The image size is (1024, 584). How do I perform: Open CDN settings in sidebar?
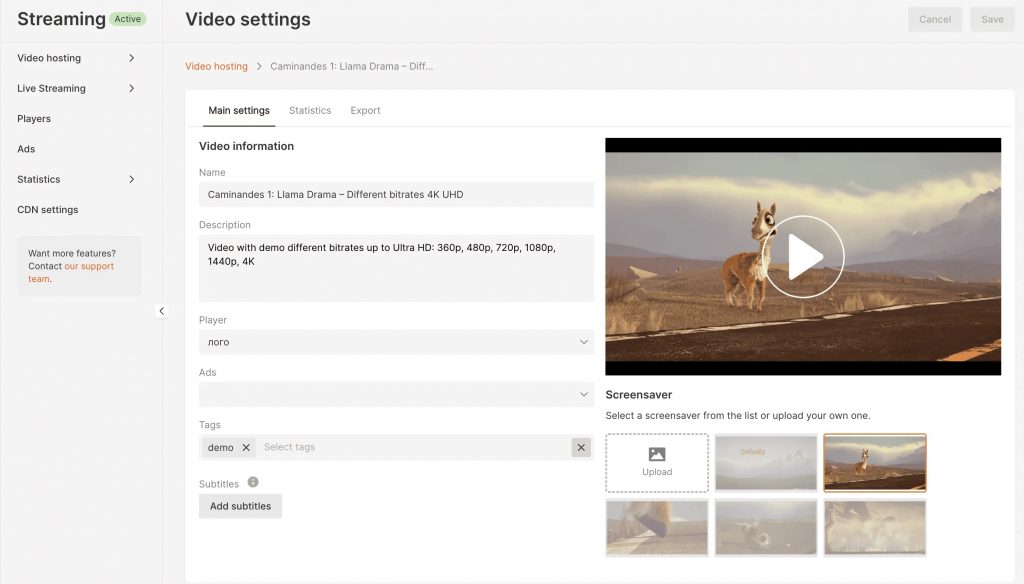[47, 210]
